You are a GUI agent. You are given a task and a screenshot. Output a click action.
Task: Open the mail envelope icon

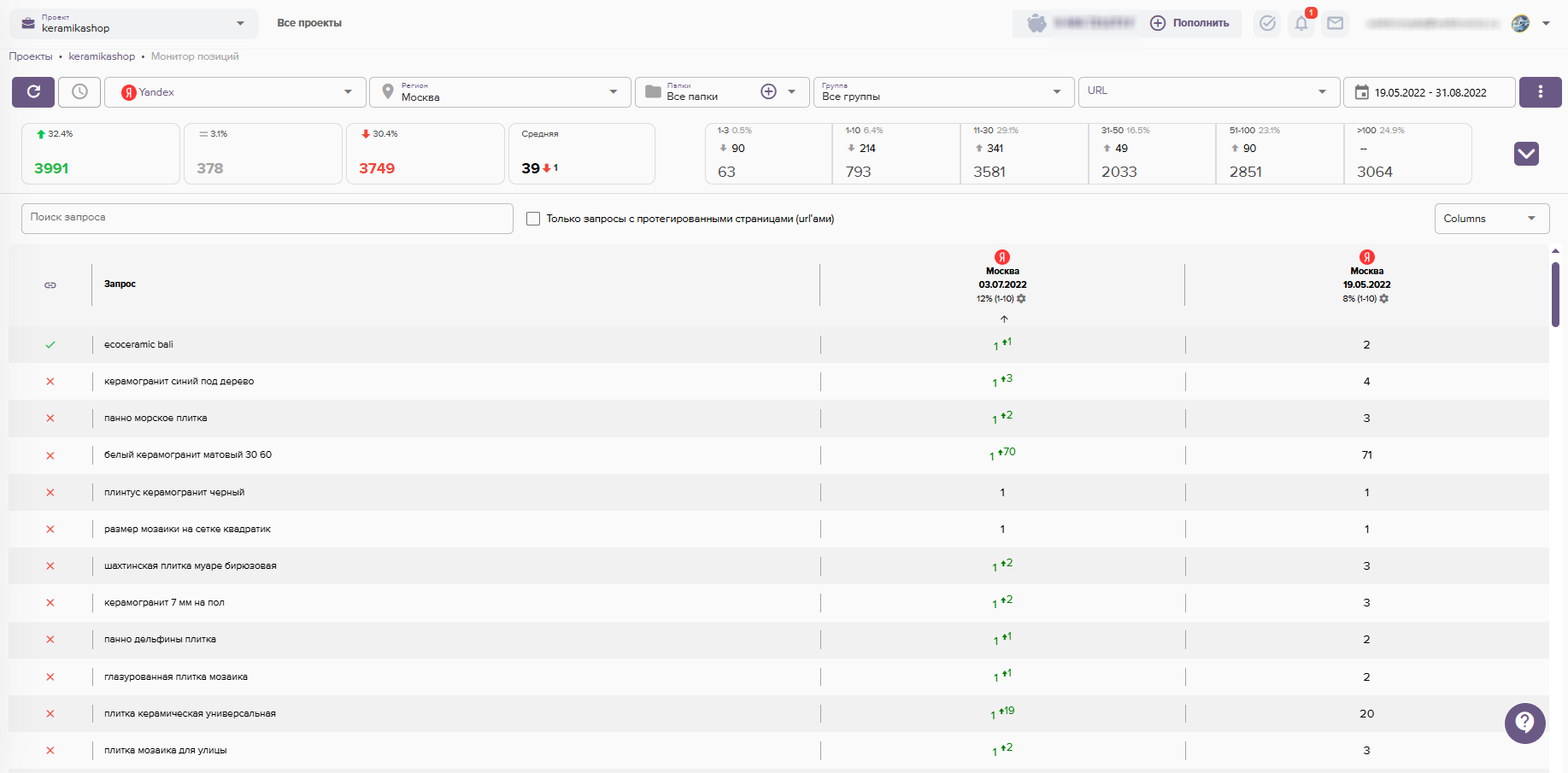tap(1335, 24)
